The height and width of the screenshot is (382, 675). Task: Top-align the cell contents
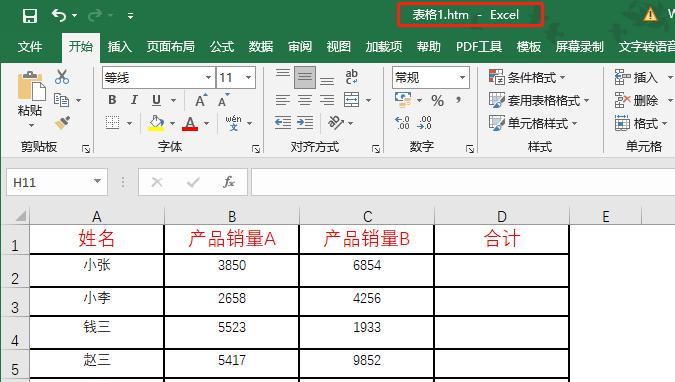[283, 74]
